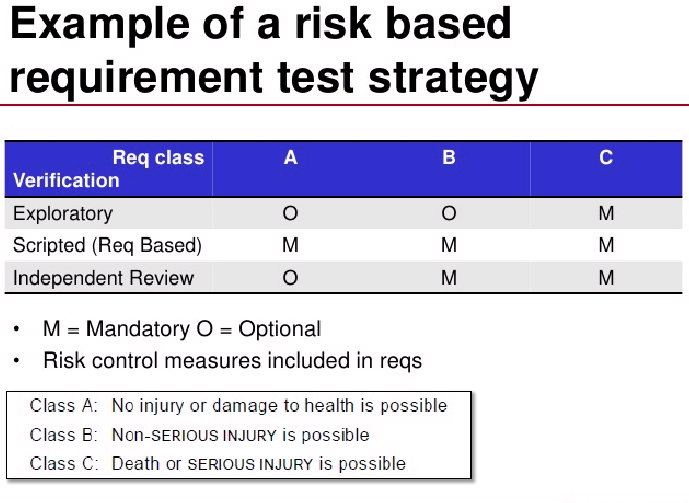The width and height of the screenshot is (689, 503).
Task: Click 'Risk control measures included in reqs' bullet
Action: pyautogui.click(x=232, y=361)
